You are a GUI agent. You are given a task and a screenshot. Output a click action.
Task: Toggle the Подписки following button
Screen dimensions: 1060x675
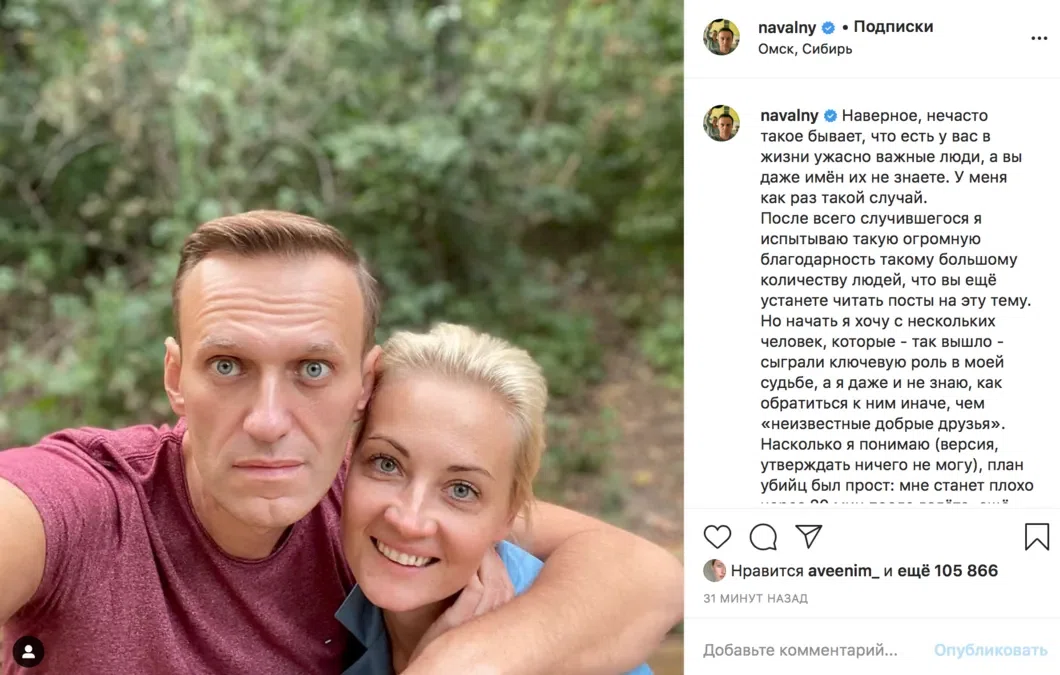[893, 27]
